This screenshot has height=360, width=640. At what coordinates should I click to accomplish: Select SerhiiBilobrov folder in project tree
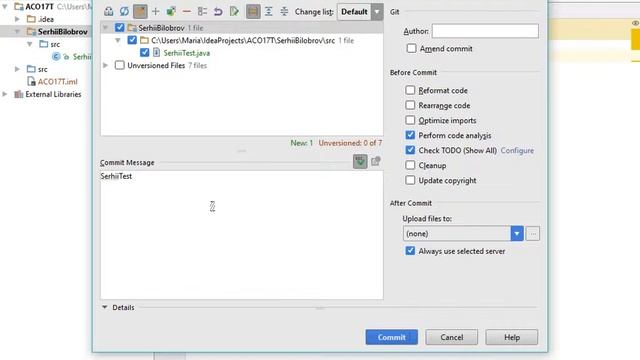pyautogui.click(x=62, y=31)
